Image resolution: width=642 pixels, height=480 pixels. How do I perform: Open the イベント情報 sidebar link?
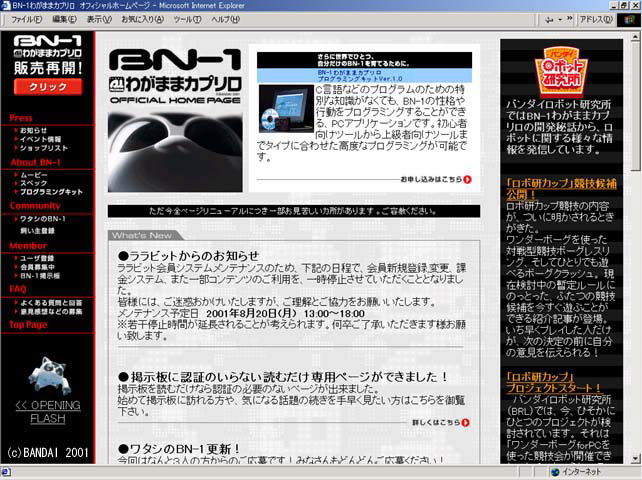tap(41, 139)
